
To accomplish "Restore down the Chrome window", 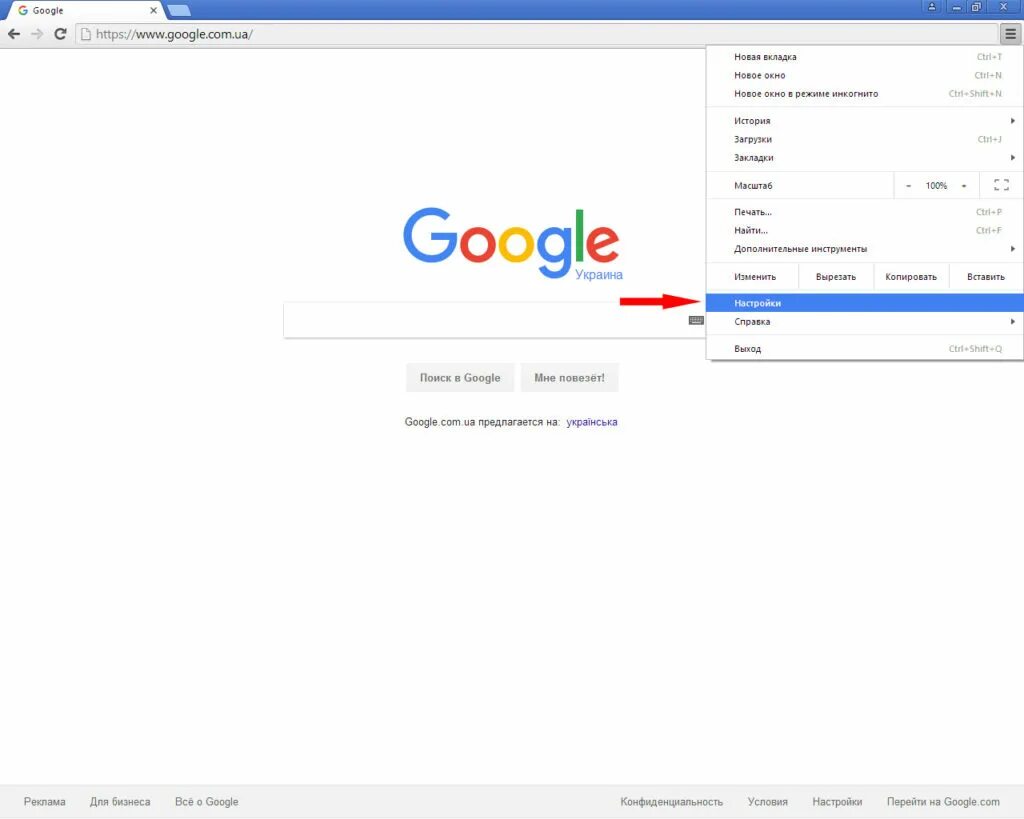I will point(976,7).
